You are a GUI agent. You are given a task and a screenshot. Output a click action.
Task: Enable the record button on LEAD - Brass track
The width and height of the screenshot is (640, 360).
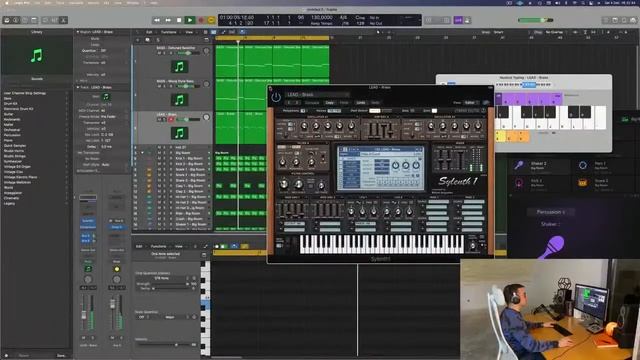coord(171,120)
